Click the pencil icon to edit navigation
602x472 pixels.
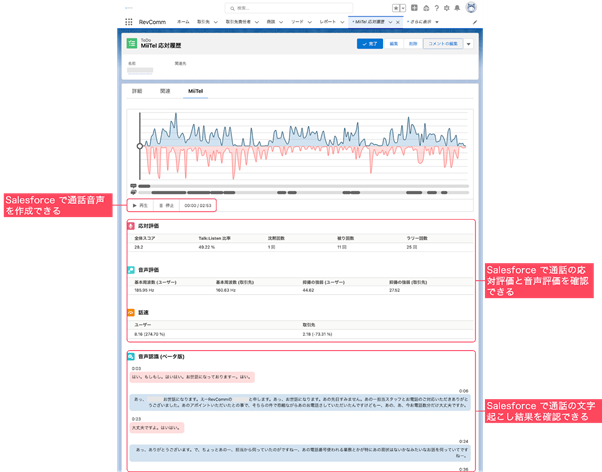tap(475, 22)
